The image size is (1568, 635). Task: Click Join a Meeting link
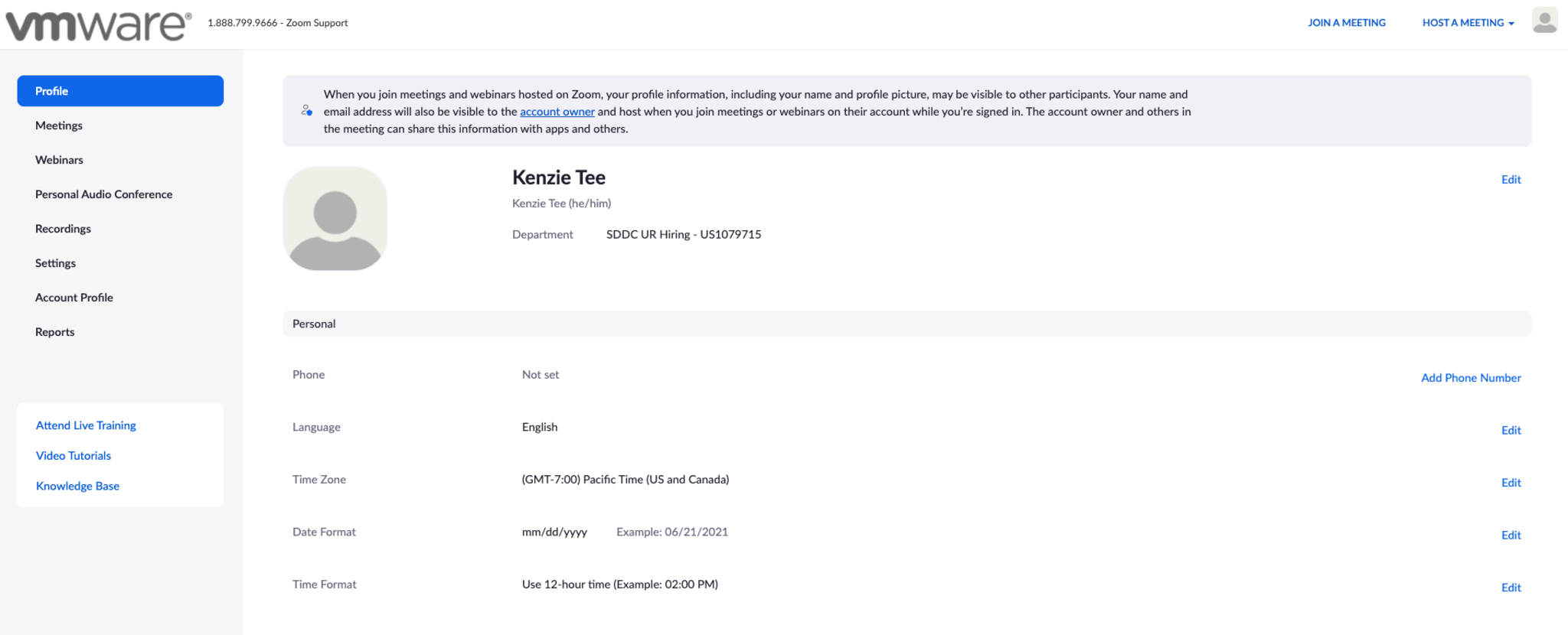point(1346,23)
